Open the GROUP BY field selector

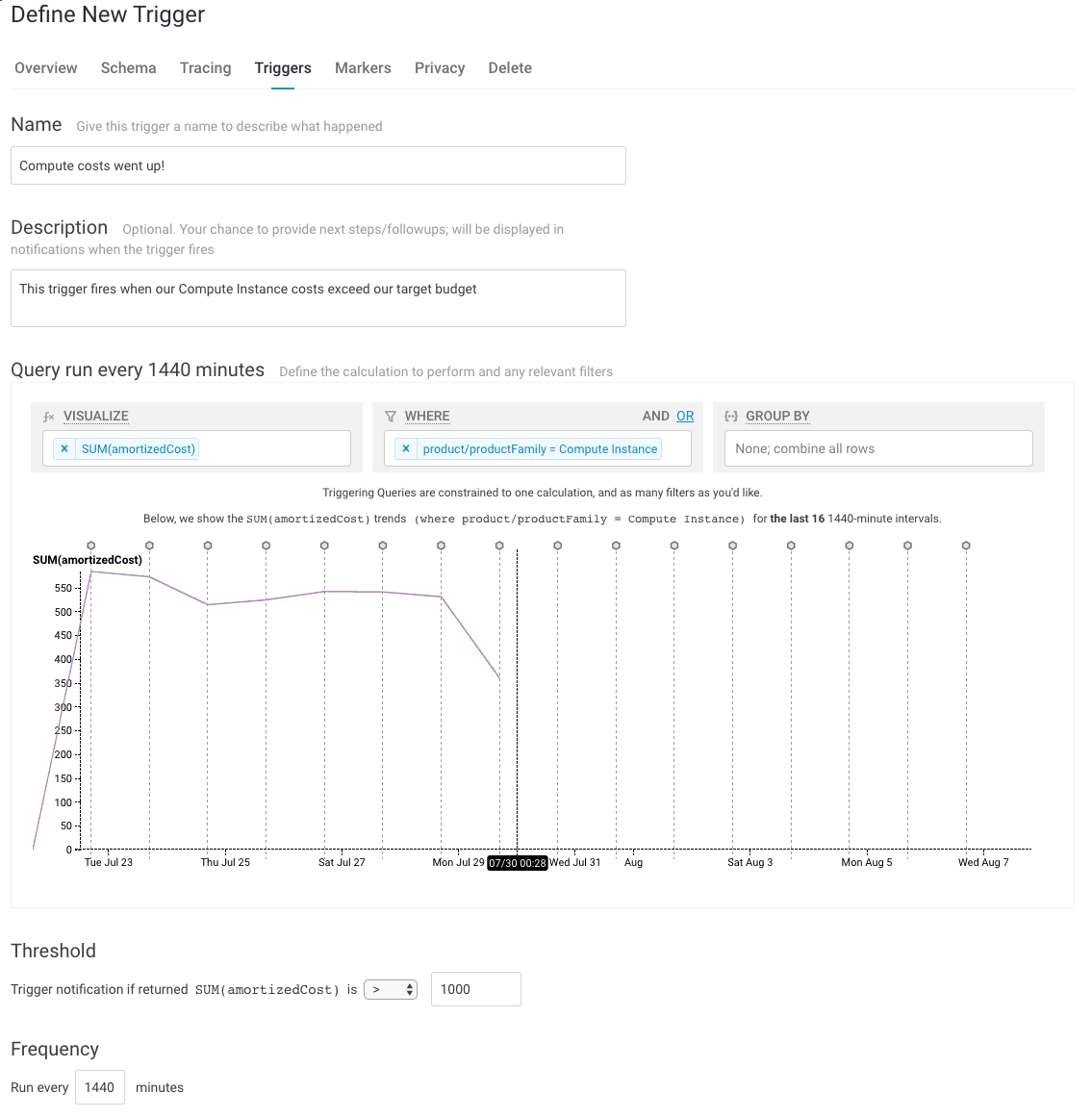pos(877,448)
